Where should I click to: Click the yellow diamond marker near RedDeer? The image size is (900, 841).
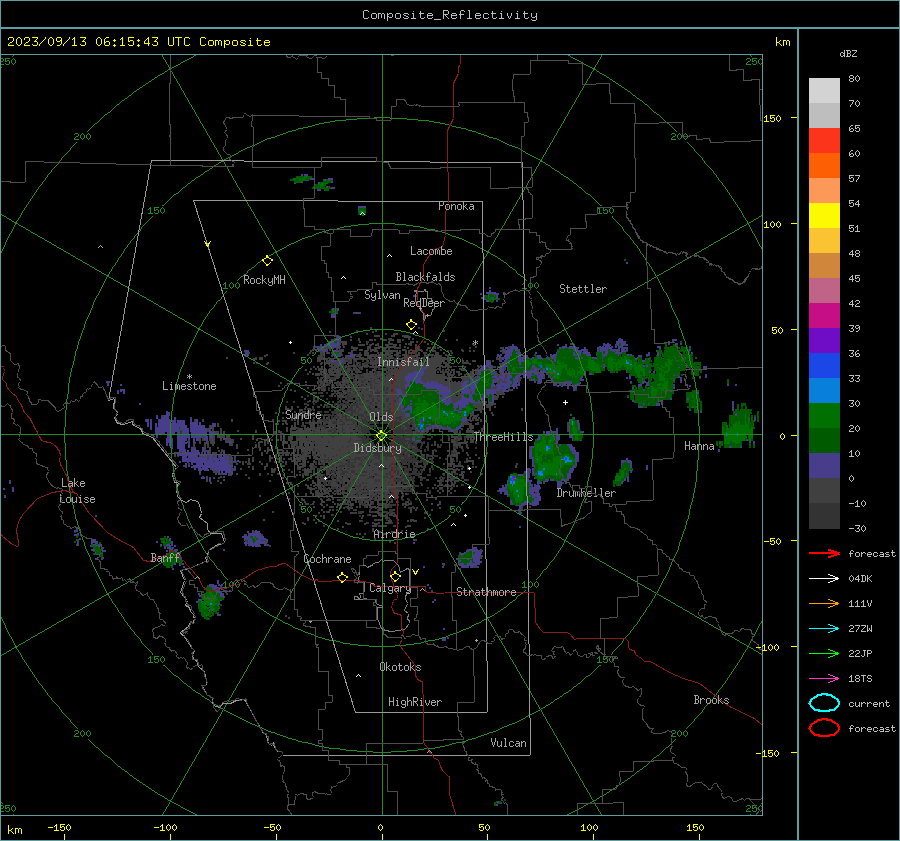412,325
